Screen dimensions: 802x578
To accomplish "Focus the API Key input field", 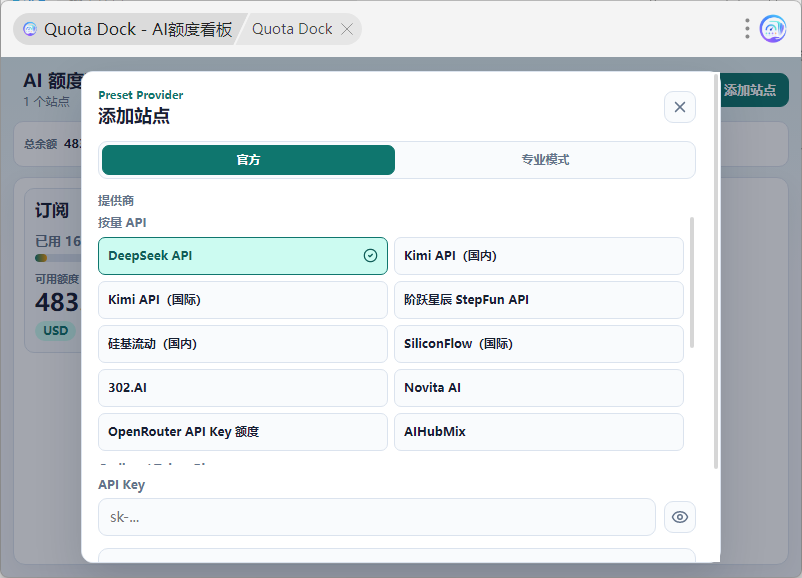I will click(376, 517).
